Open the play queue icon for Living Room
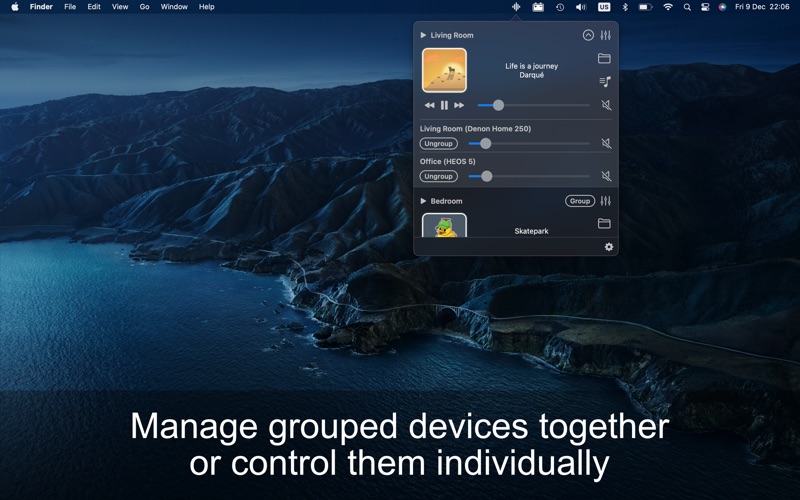 coord(605,81)
